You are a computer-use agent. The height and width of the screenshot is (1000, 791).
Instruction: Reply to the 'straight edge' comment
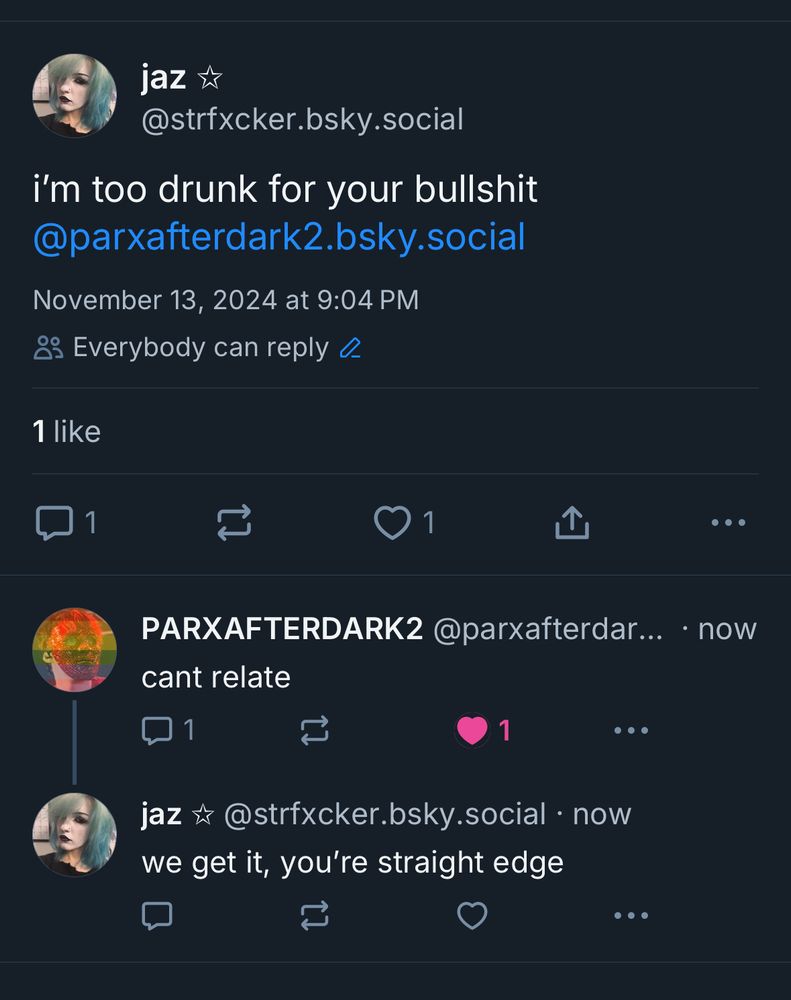point(157,916)
